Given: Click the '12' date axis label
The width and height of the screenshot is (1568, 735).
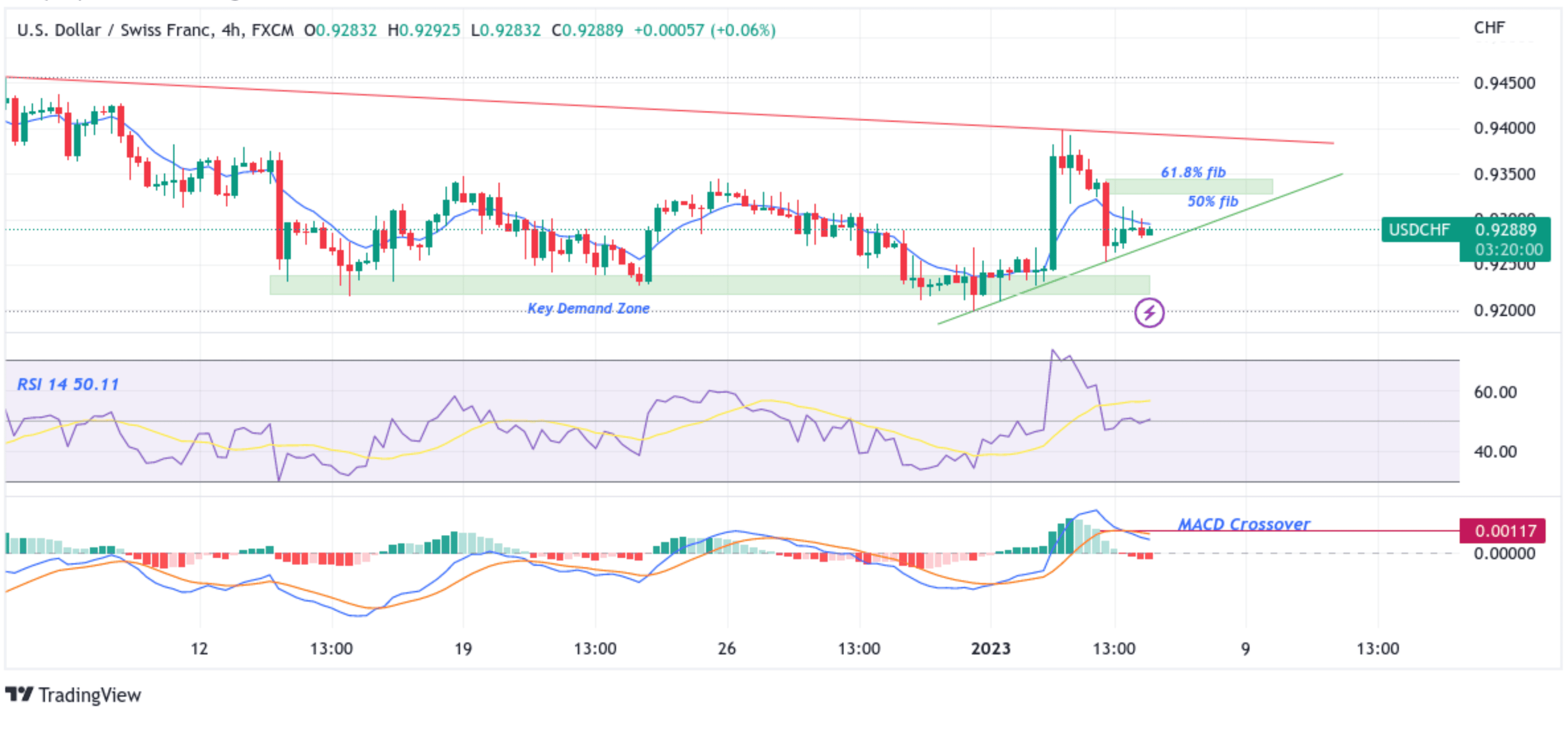Looking at the screenshot, I should click(199, 648).
